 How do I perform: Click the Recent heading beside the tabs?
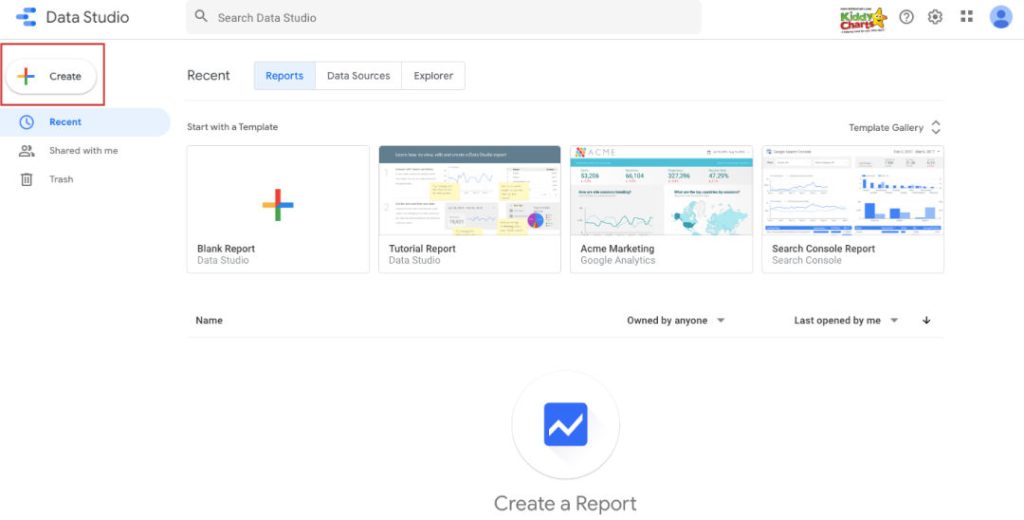pos(208,76)
